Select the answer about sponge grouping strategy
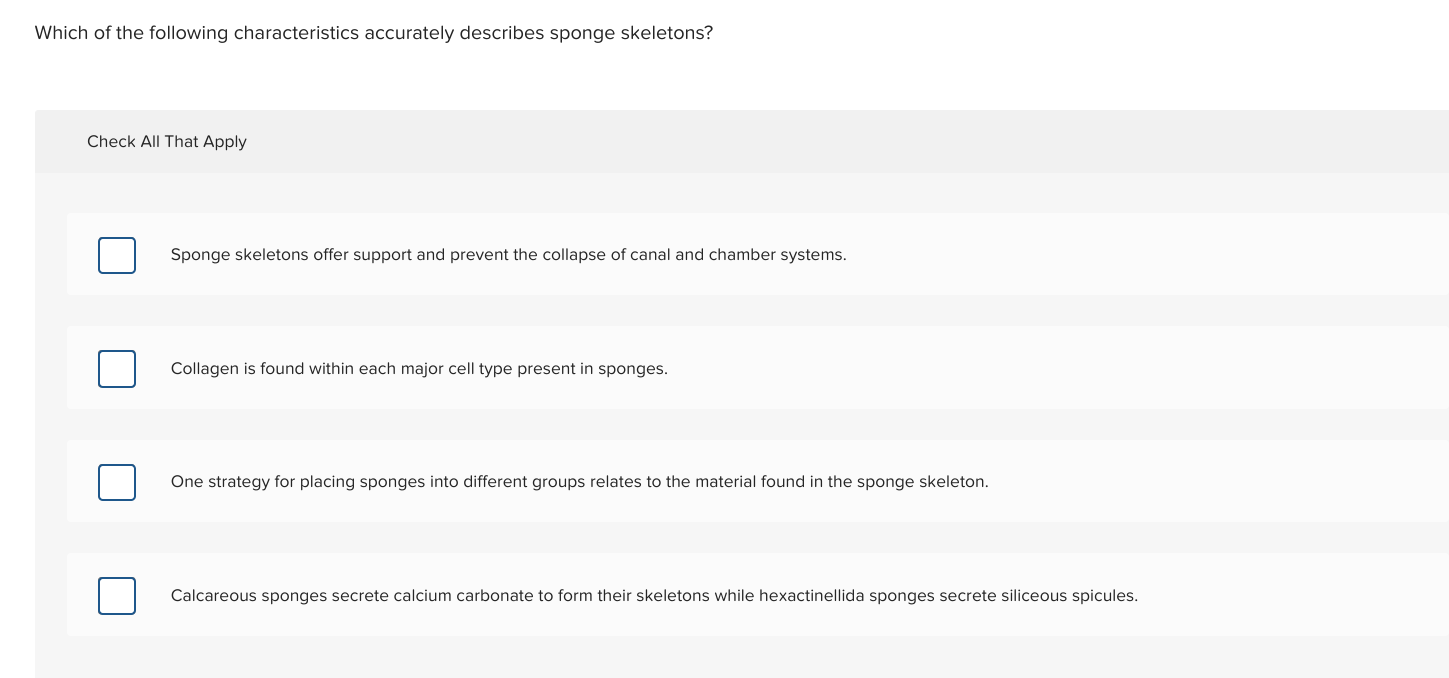Viewport: 1449px width, 678px height. click(580, 482)
